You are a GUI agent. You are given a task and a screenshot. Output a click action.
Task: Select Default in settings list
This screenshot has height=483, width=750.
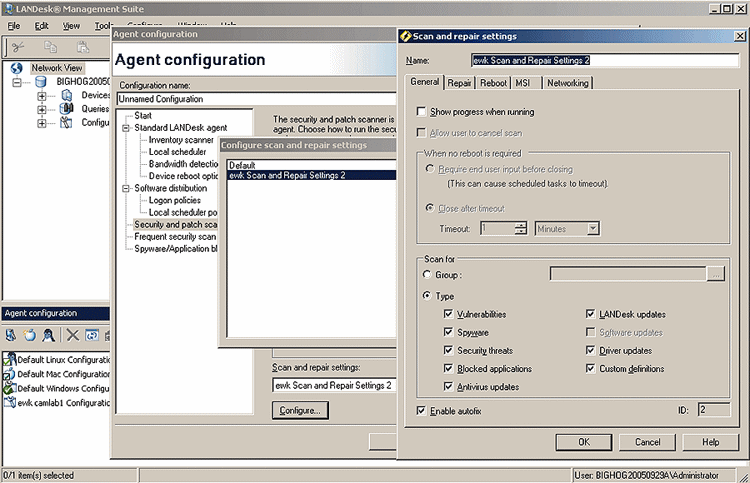point(312,165)
